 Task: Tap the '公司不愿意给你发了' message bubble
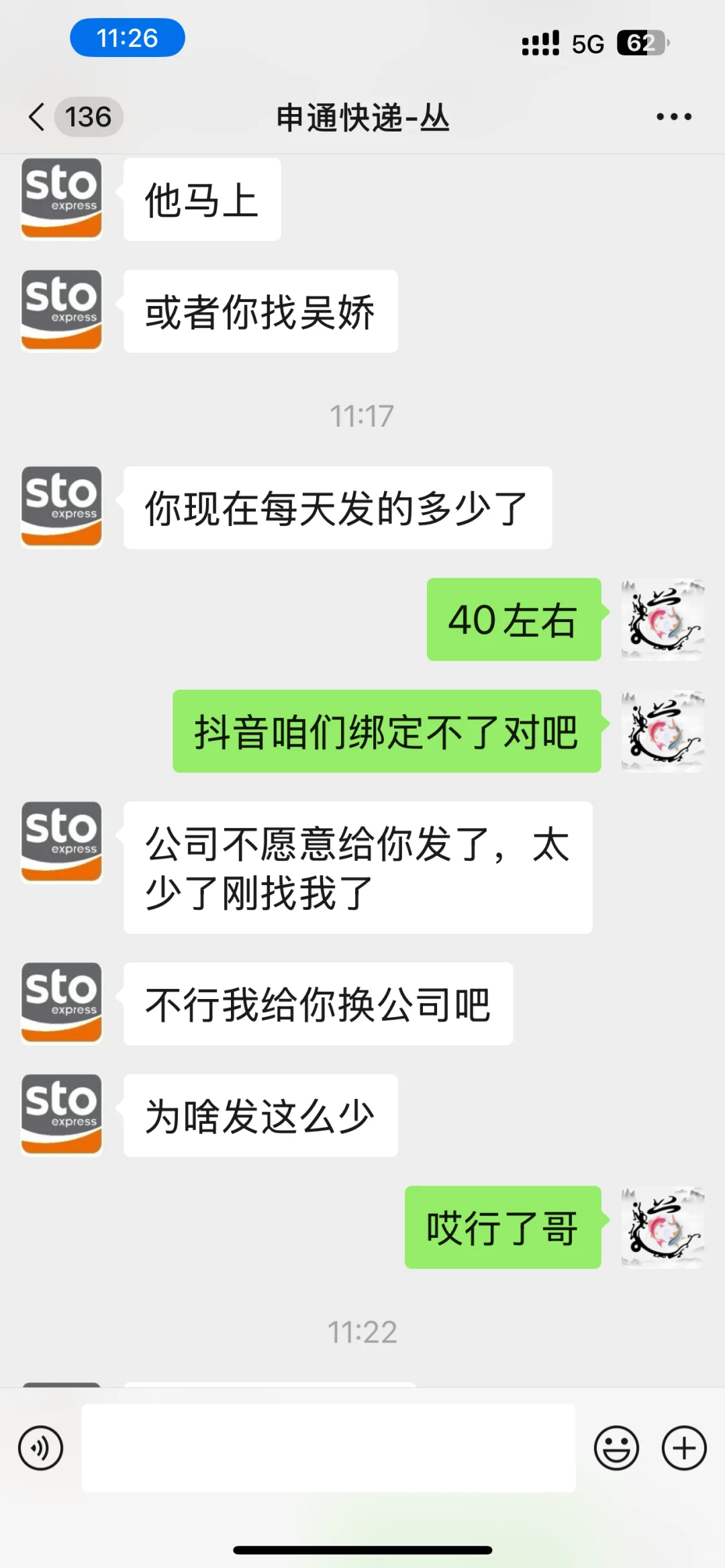coord(358,868)
